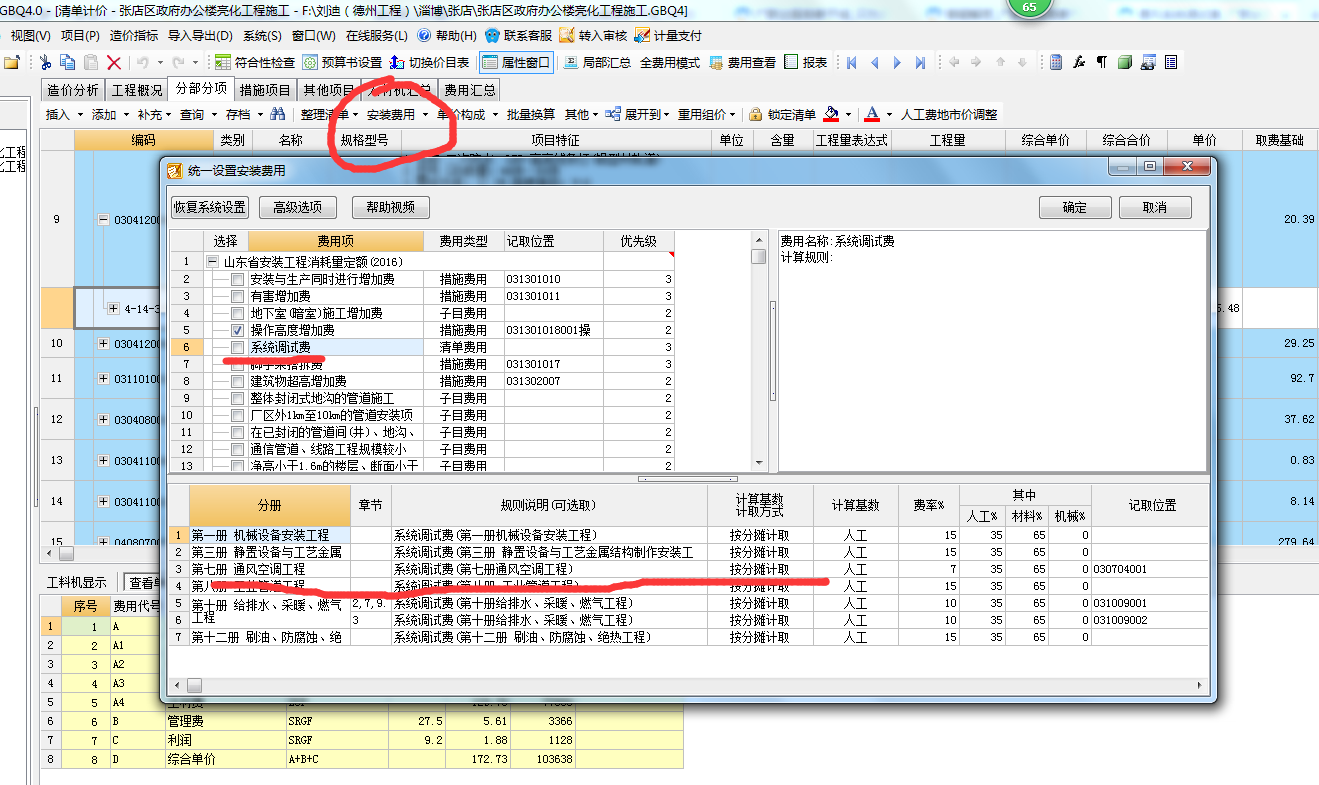Open the 插入 dropdown
Image resolution: width=1319 pixels, height=785 pixels.
click(x=63, y=114)
